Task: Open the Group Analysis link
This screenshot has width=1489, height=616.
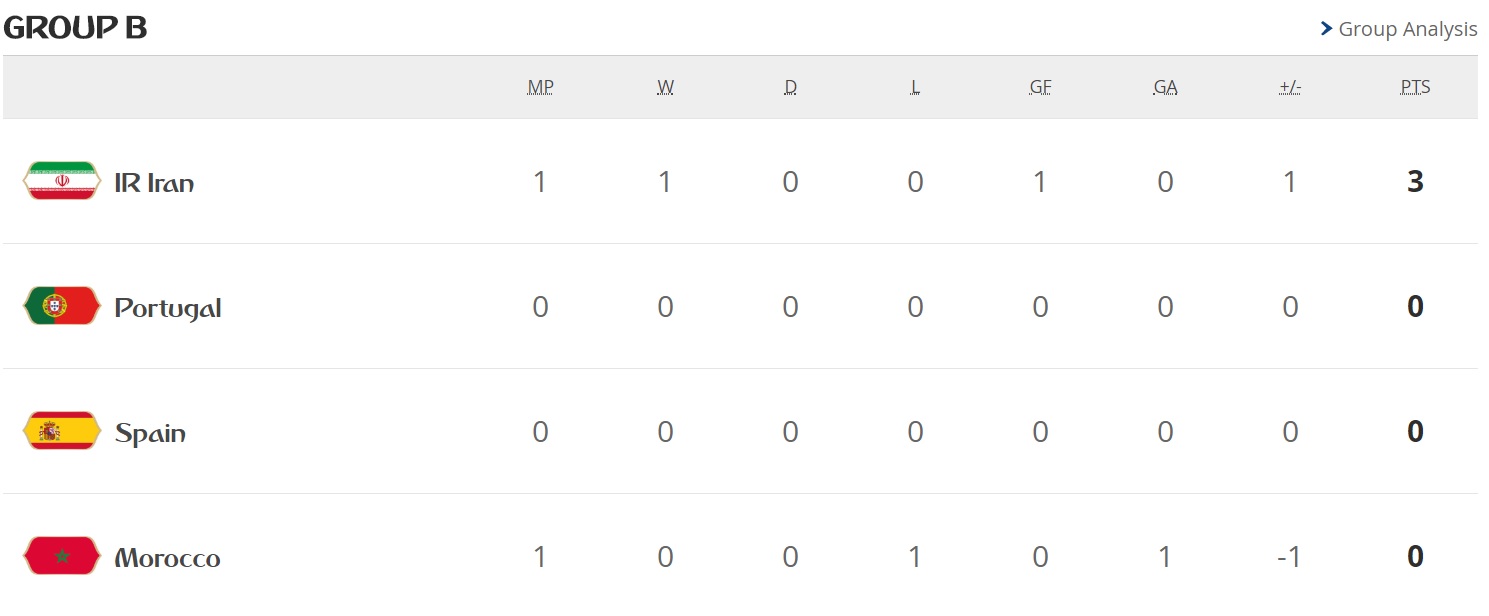Action: coord(1407,29)
